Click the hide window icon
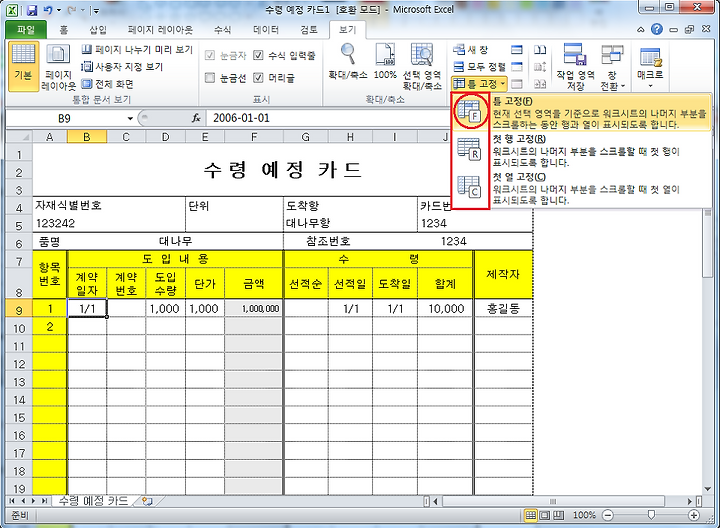720x528 pixels. (x=517, y=67)
